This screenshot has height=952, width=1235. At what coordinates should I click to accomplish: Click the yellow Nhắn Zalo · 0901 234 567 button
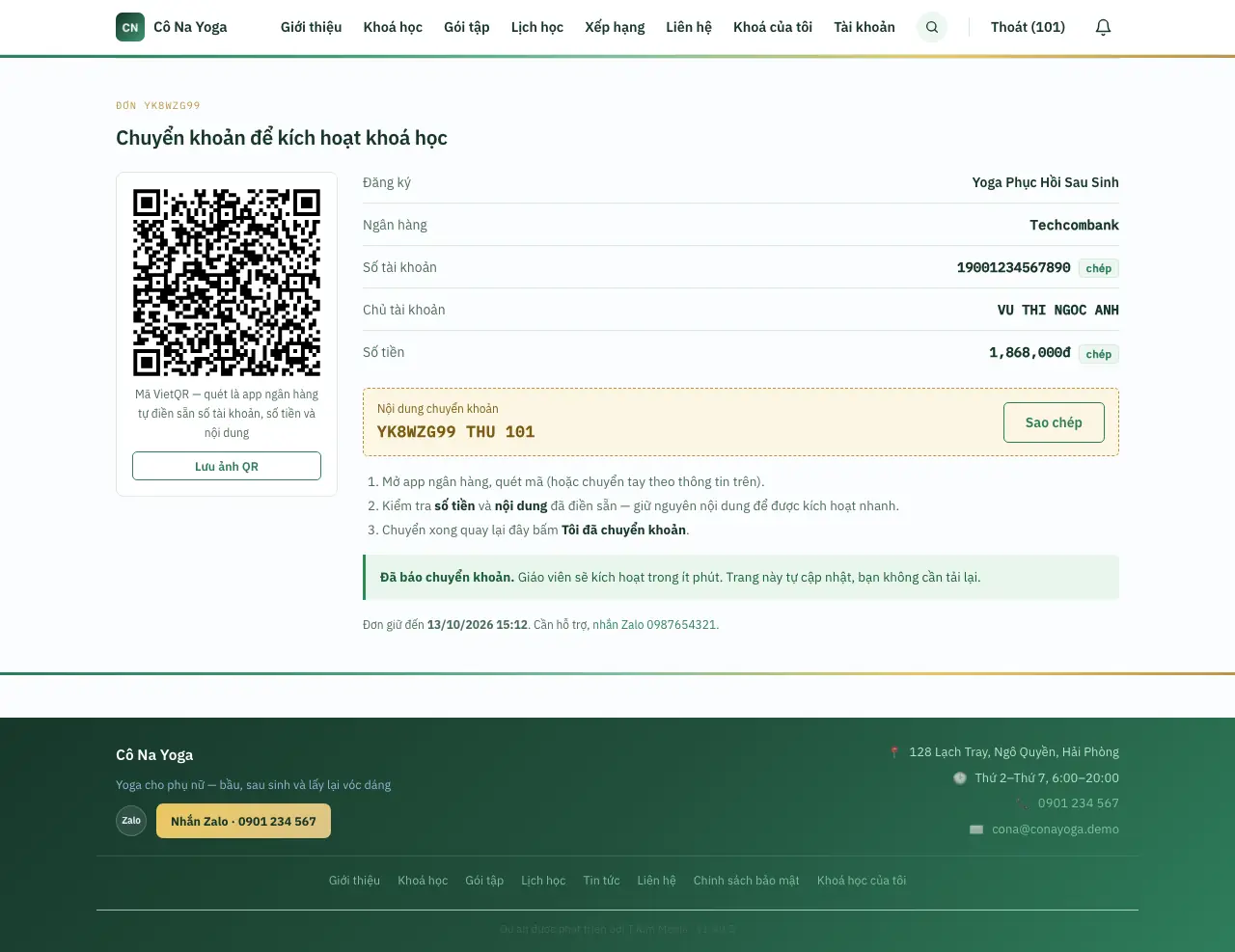pos(243,821)
